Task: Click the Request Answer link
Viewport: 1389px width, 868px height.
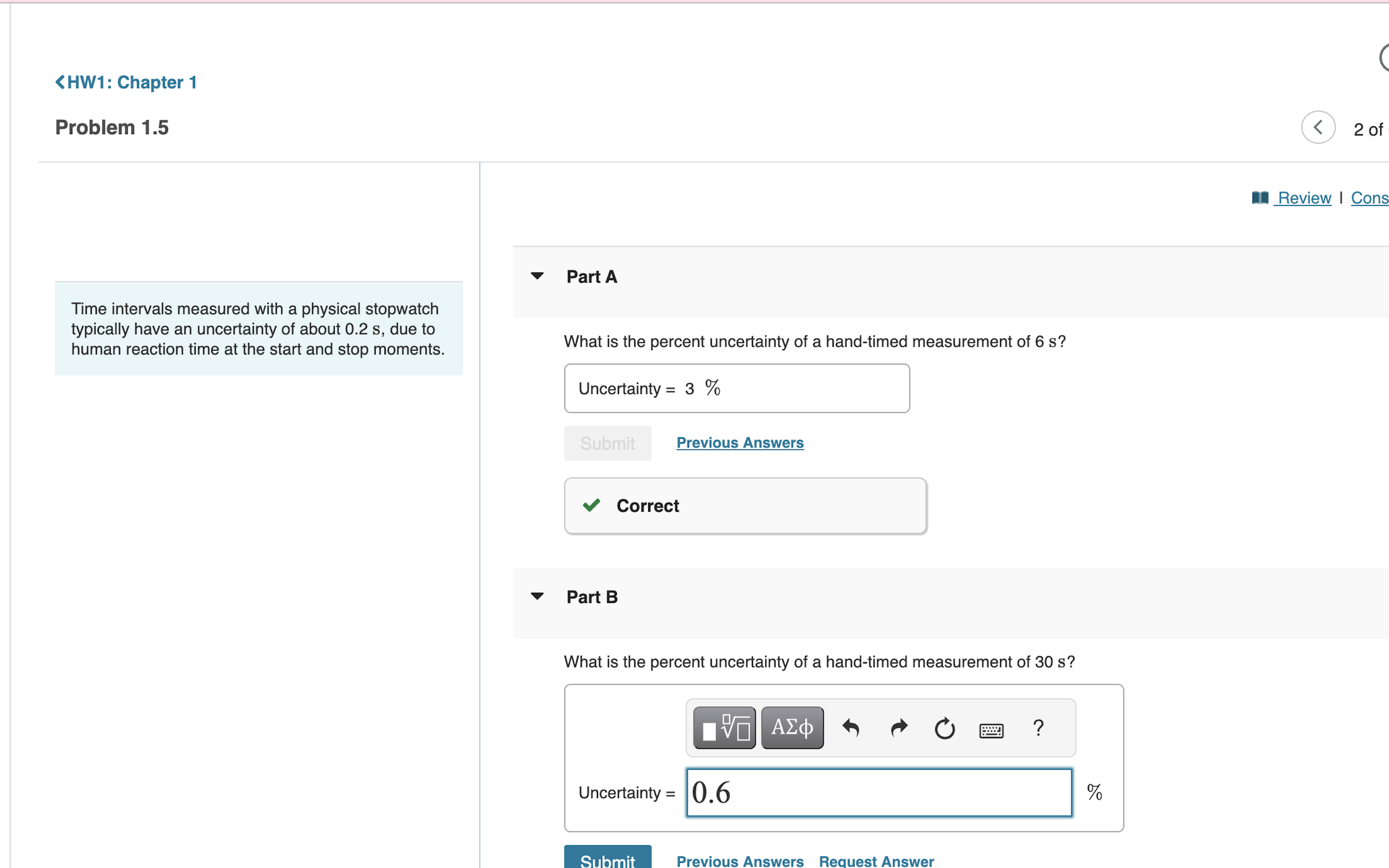Action: tap(876, 861)
